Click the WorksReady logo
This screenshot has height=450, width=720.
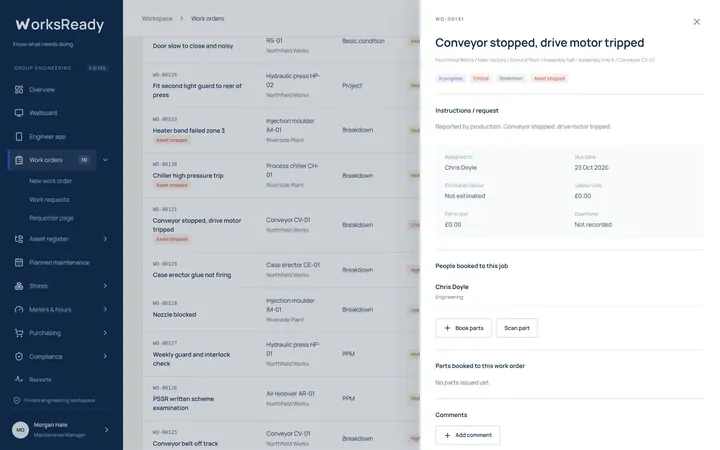60,24
